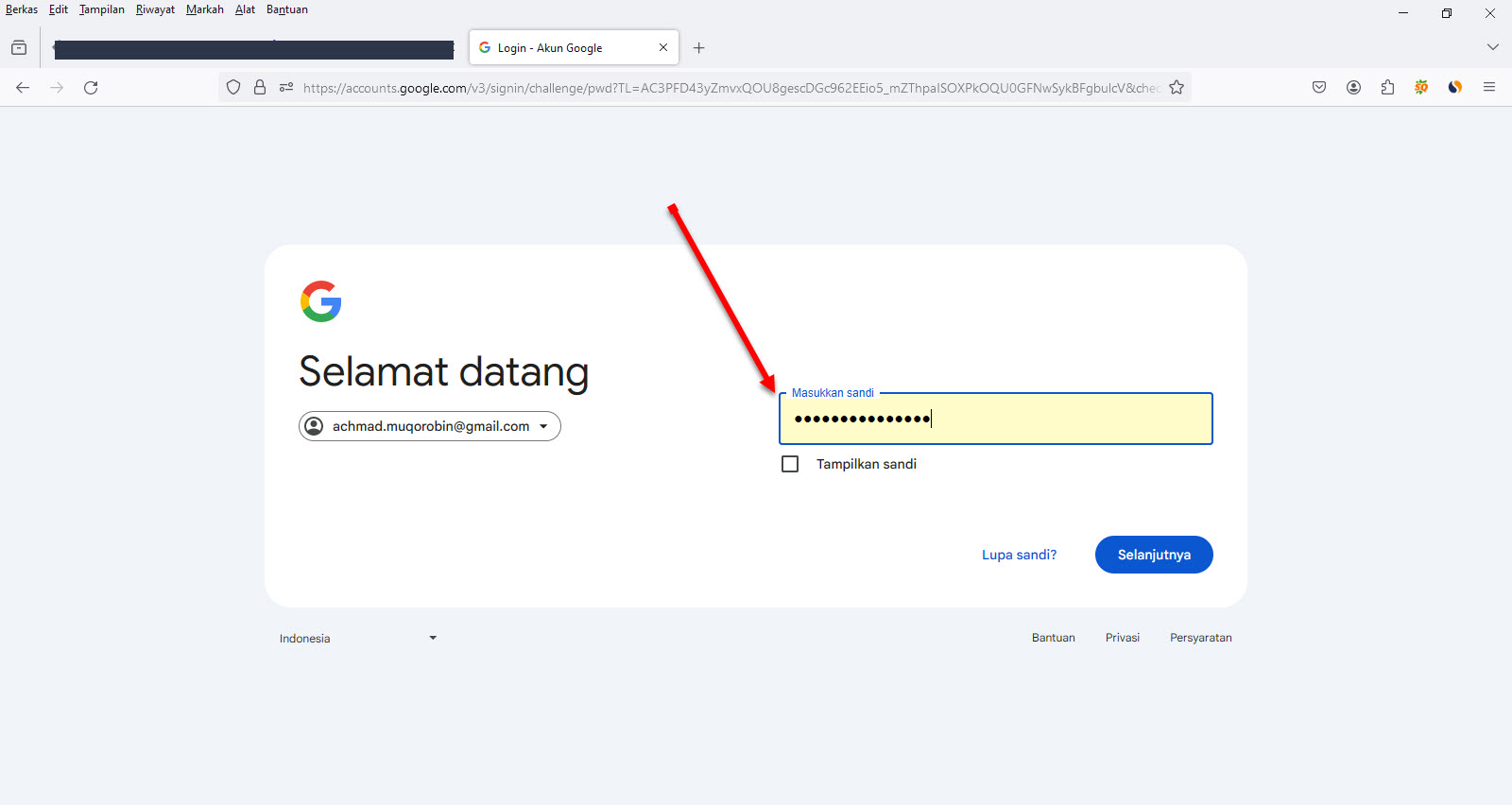Open the Indonesia language dropdown
Viewport: 1512px width, 805px height.
pyautogui.click(x=357, y=639)
